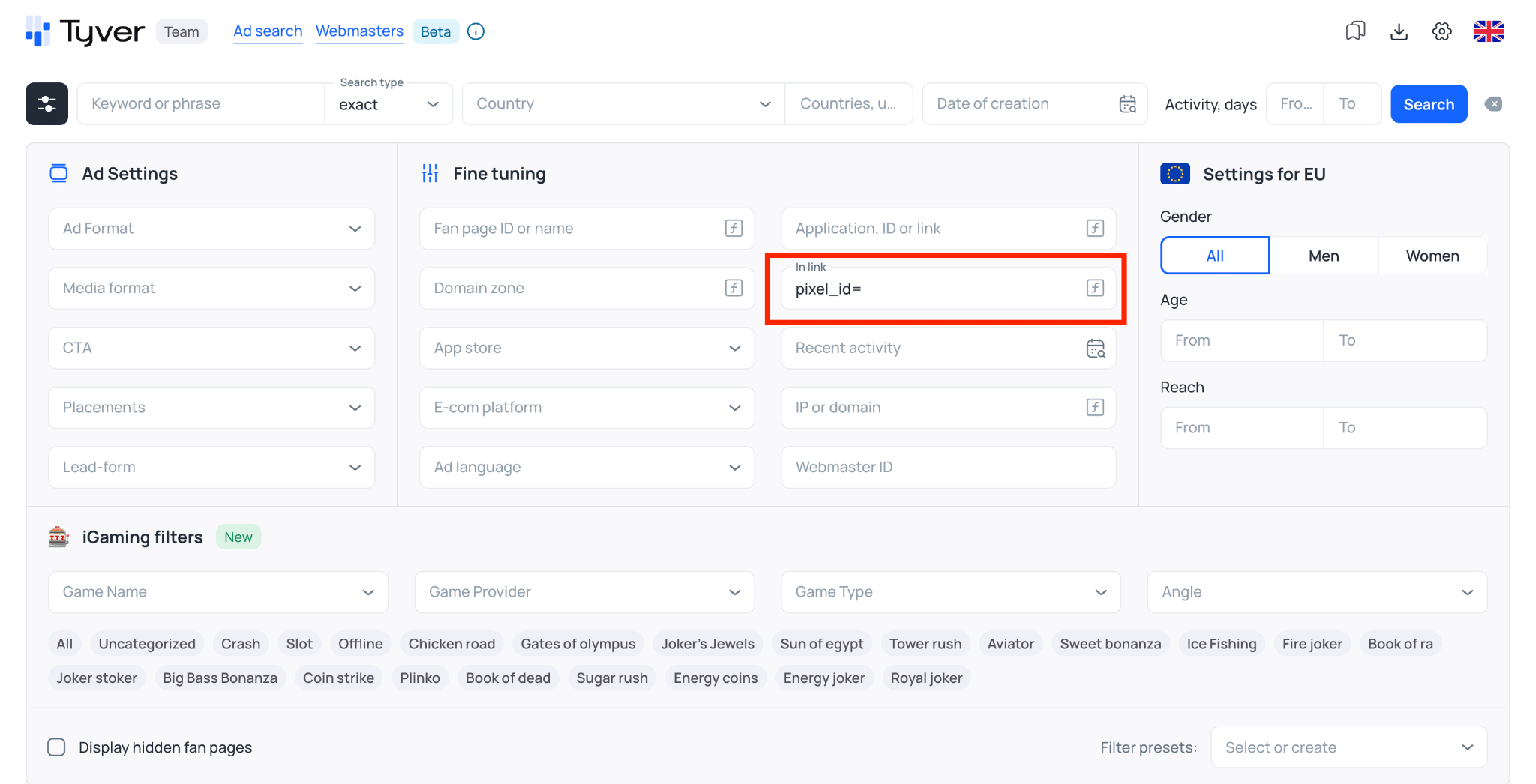Select the Men gender option
Image resolution: width=1536 pixels, height=784 pixels.
click(x=1324, y=256)
